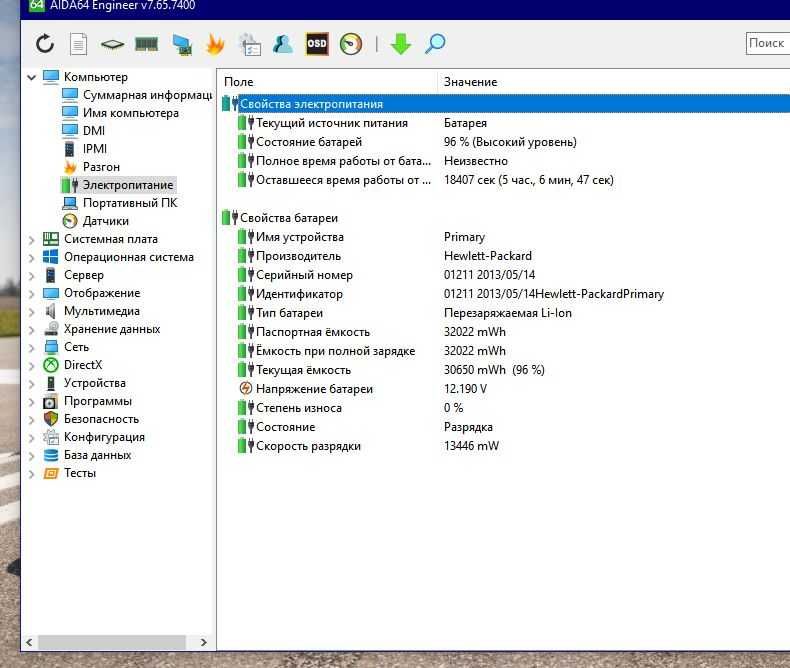Select the Электропитание tree item
The image size is (790, 668).
(128, 185)
